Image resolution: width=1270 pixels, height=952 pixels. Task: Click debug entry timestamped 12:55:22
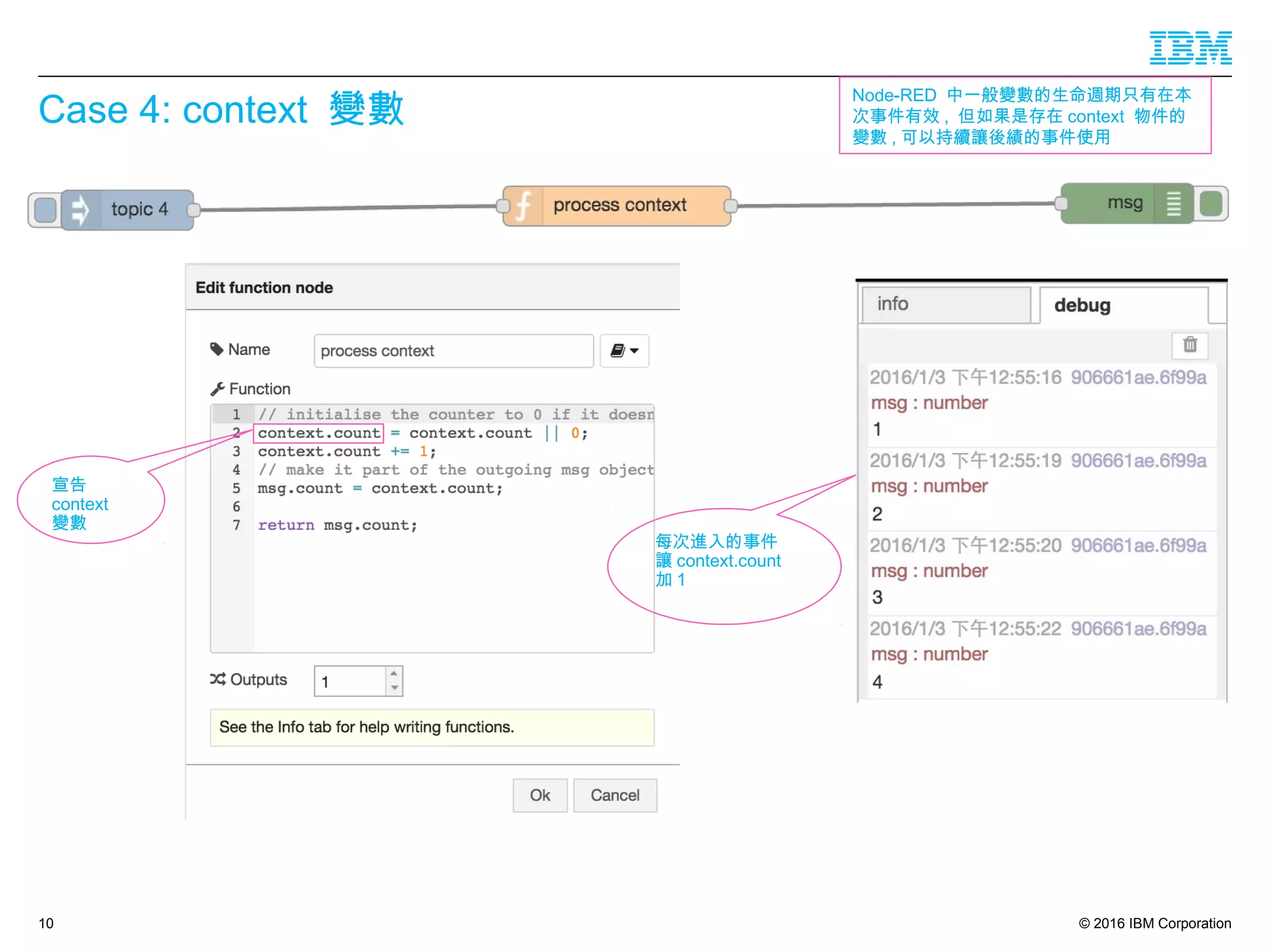pyautogui.click(x=1041, y=656)
